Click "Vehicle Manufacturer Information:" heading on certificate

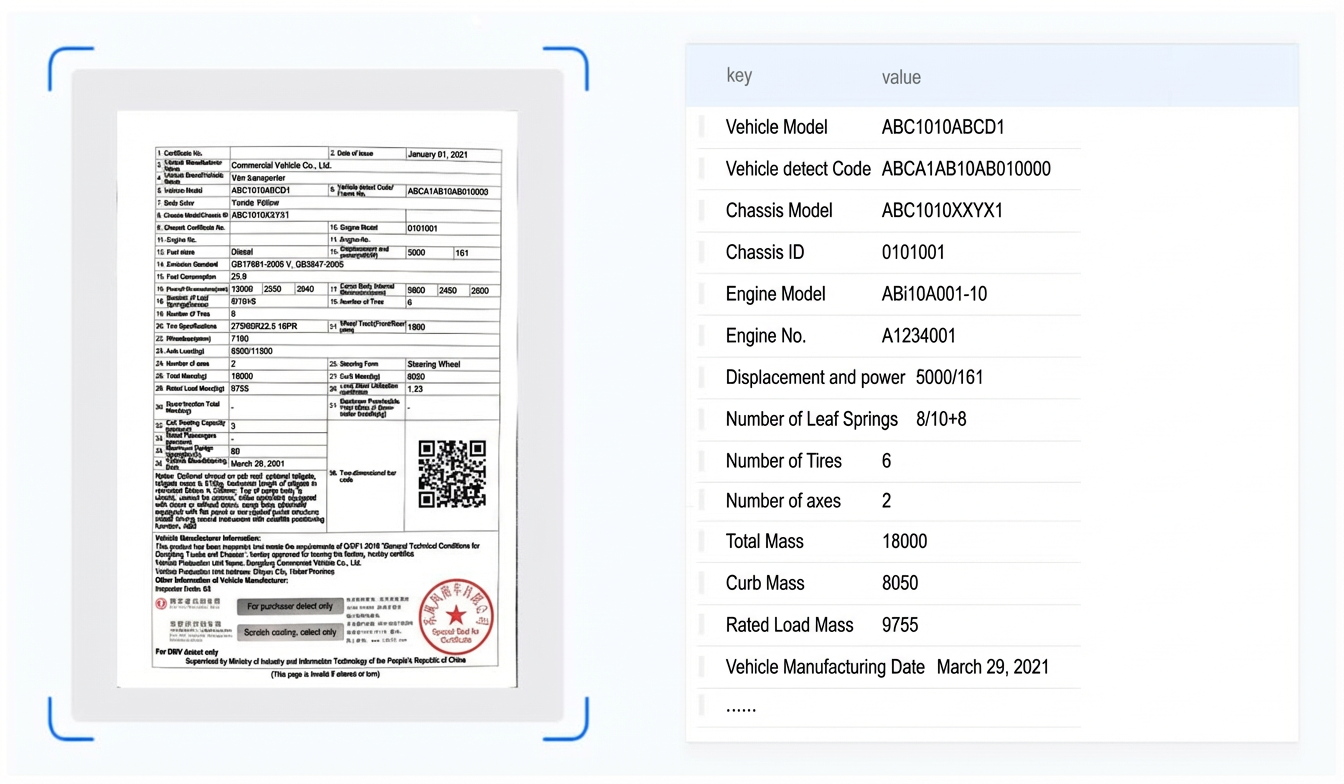pyautogui.click(x=208, y=538)
